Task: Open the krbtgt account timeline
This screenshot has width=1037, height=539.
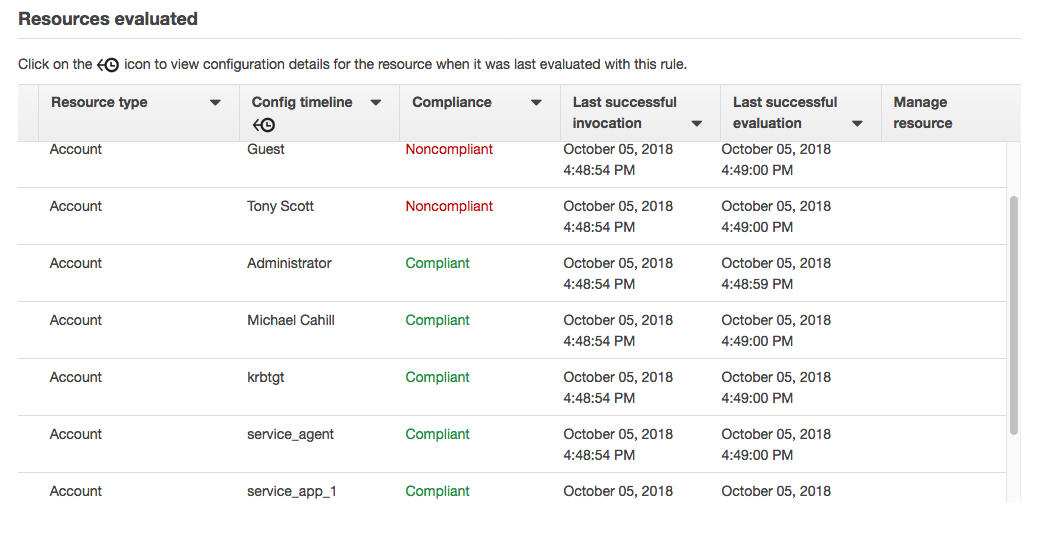Action: pos(266,378)
